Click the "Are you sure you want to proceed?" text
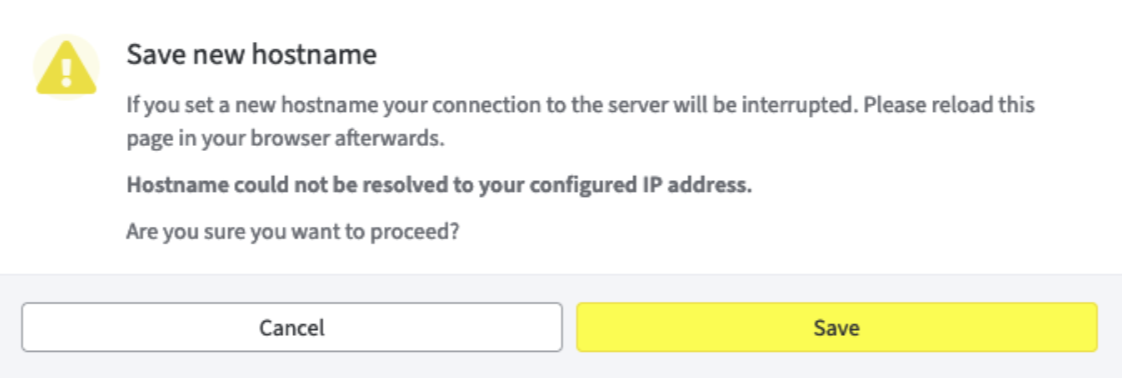This screenshot has height=378, width=1122. [x=293, y=233]
